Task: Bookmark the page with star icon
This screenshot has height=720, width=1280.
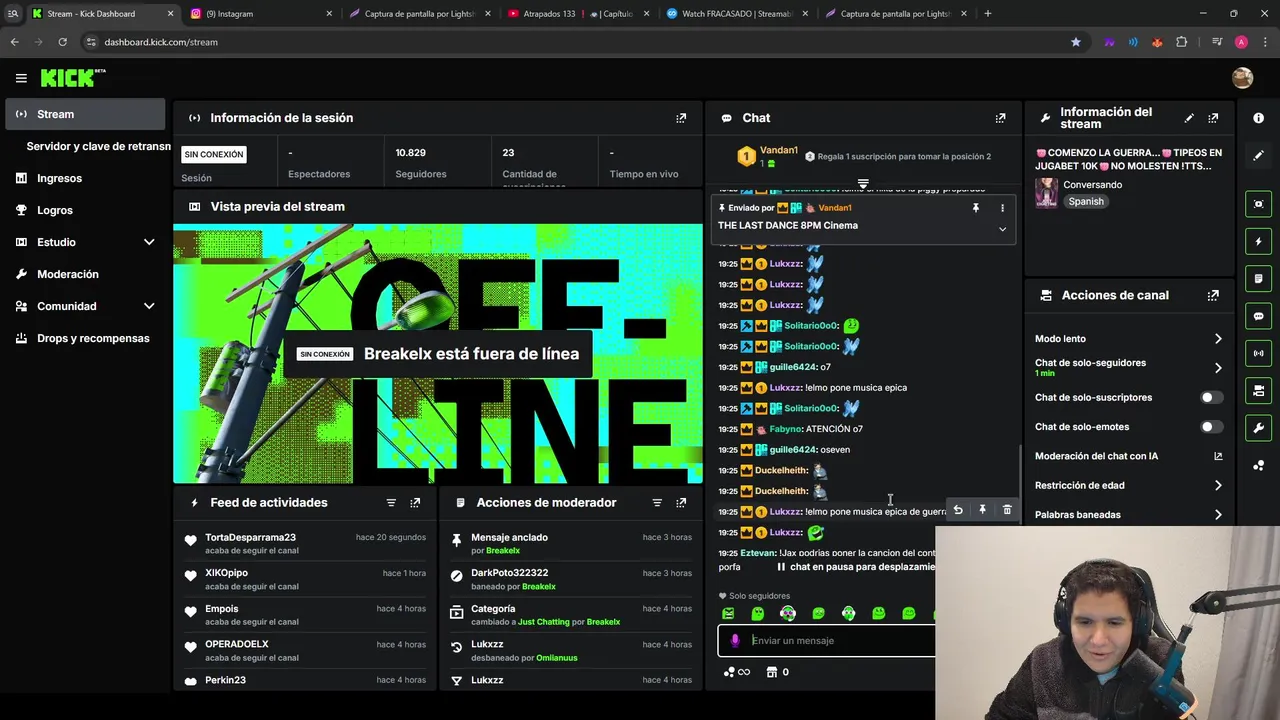Action: (1076, 42)
